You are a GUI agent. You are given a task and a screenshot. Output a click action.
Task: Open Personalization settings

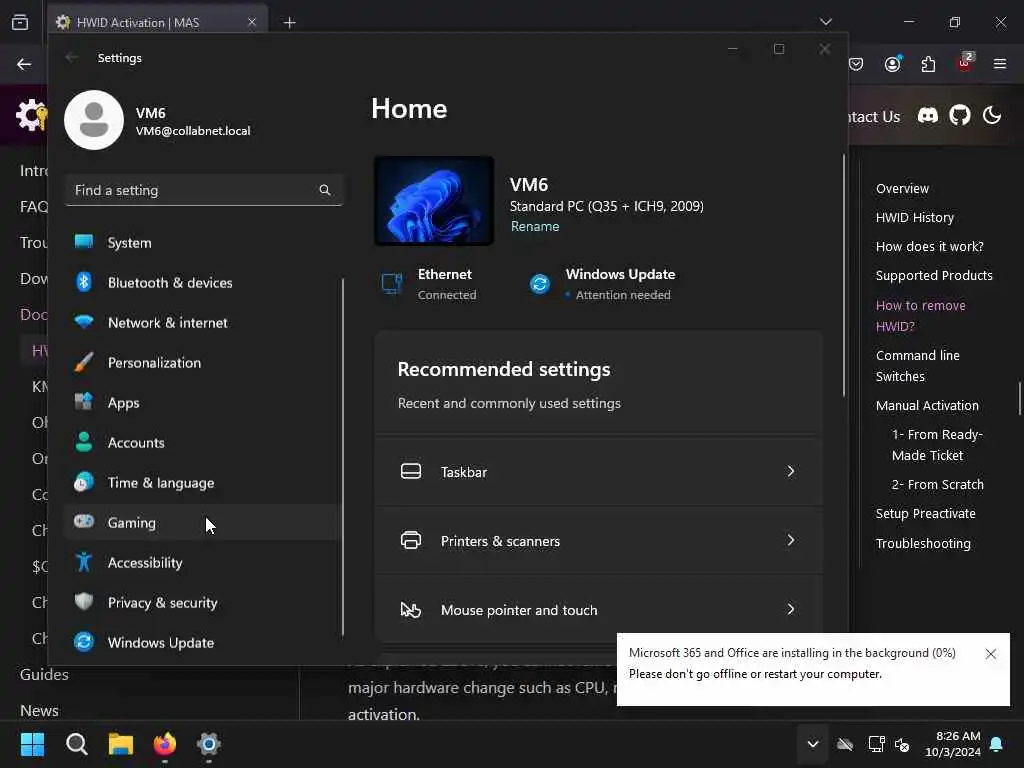pyautogui.click(x=202, y=362)
